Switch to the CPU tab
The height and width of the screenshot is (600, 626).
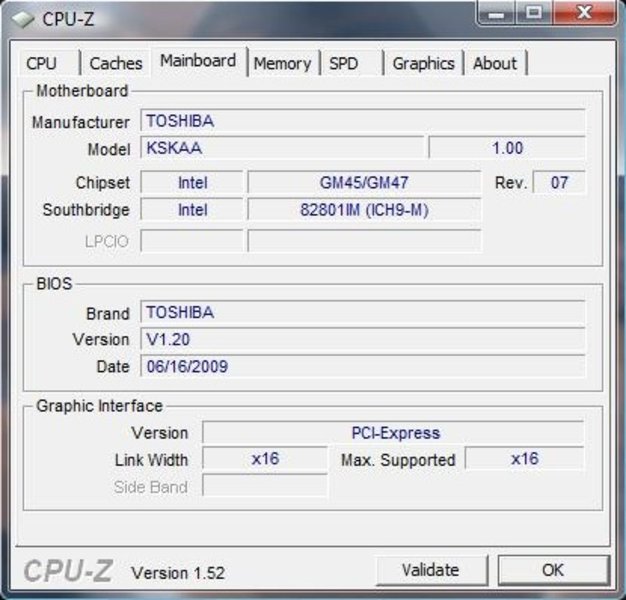click(x=49, y=63)
